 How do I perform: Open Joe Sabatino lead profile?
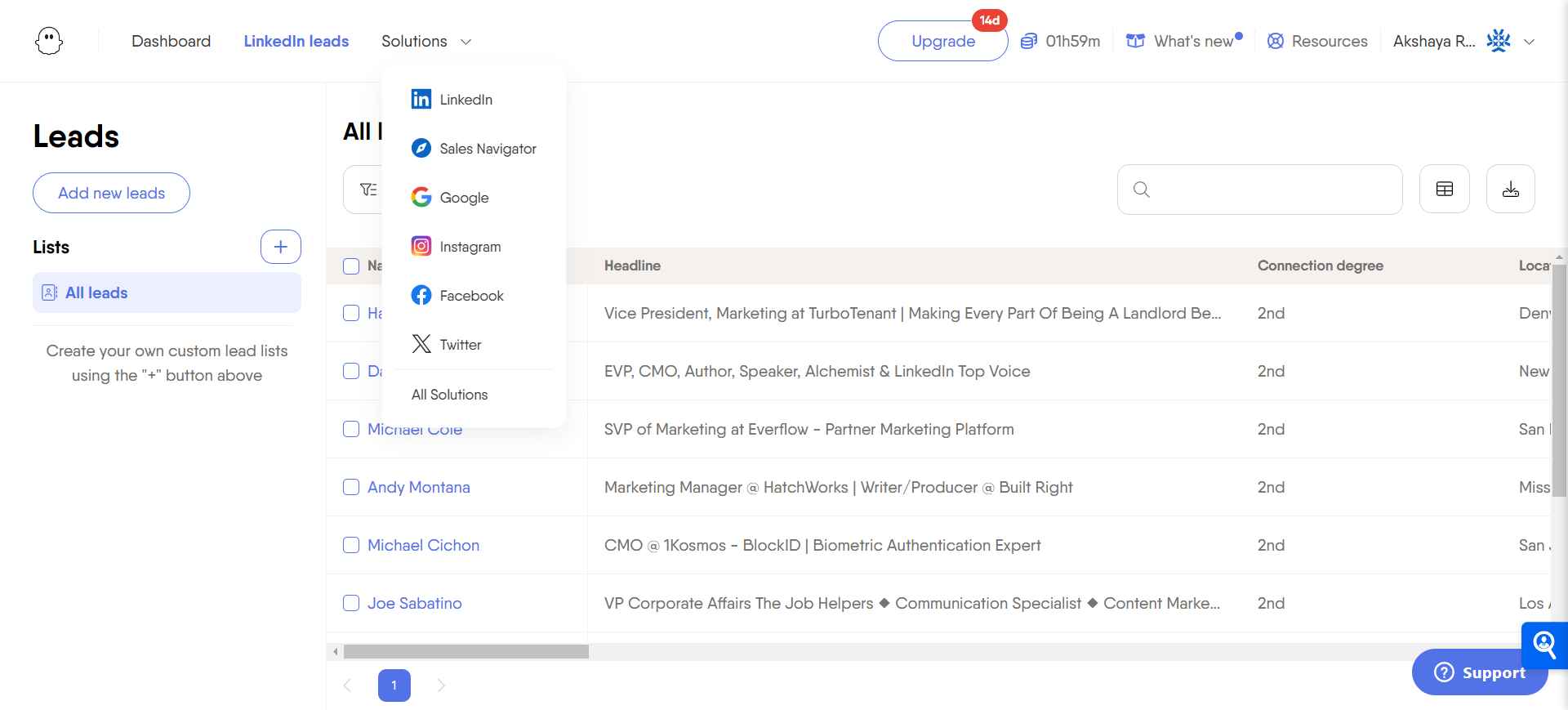tap(415, 603)
